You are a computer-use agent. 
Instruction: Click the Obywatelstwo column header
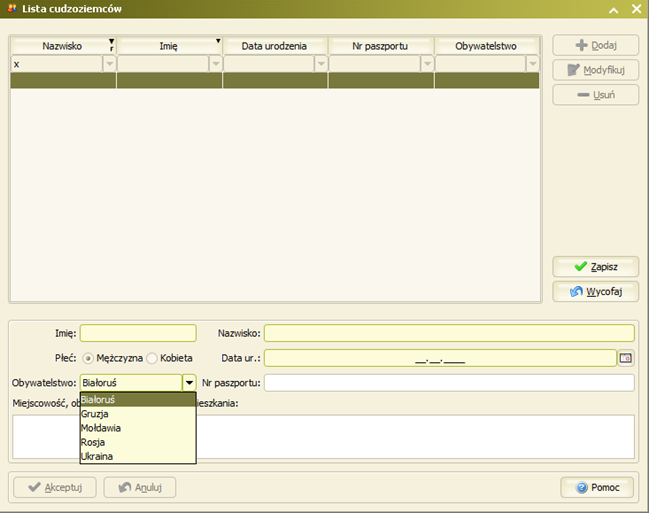[487, 46]
